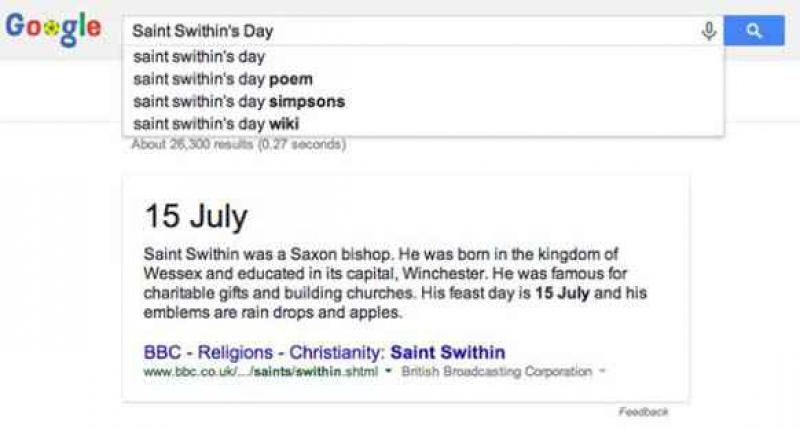Click the "About 26,300 results" count text

tap(239, 144)
